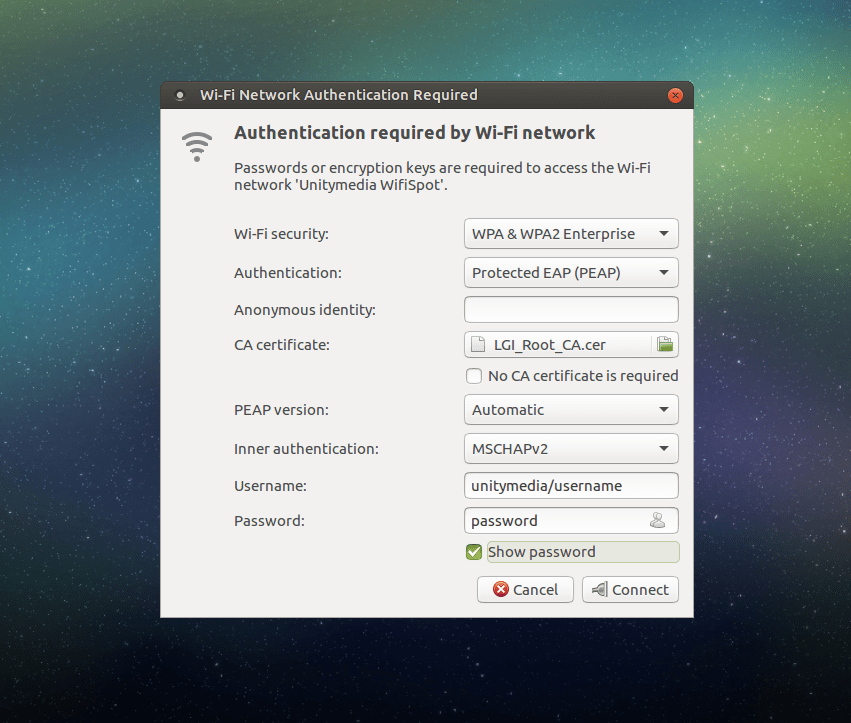
Task: Expand the PEAP version dropdown
Action: tap(571, 409)
